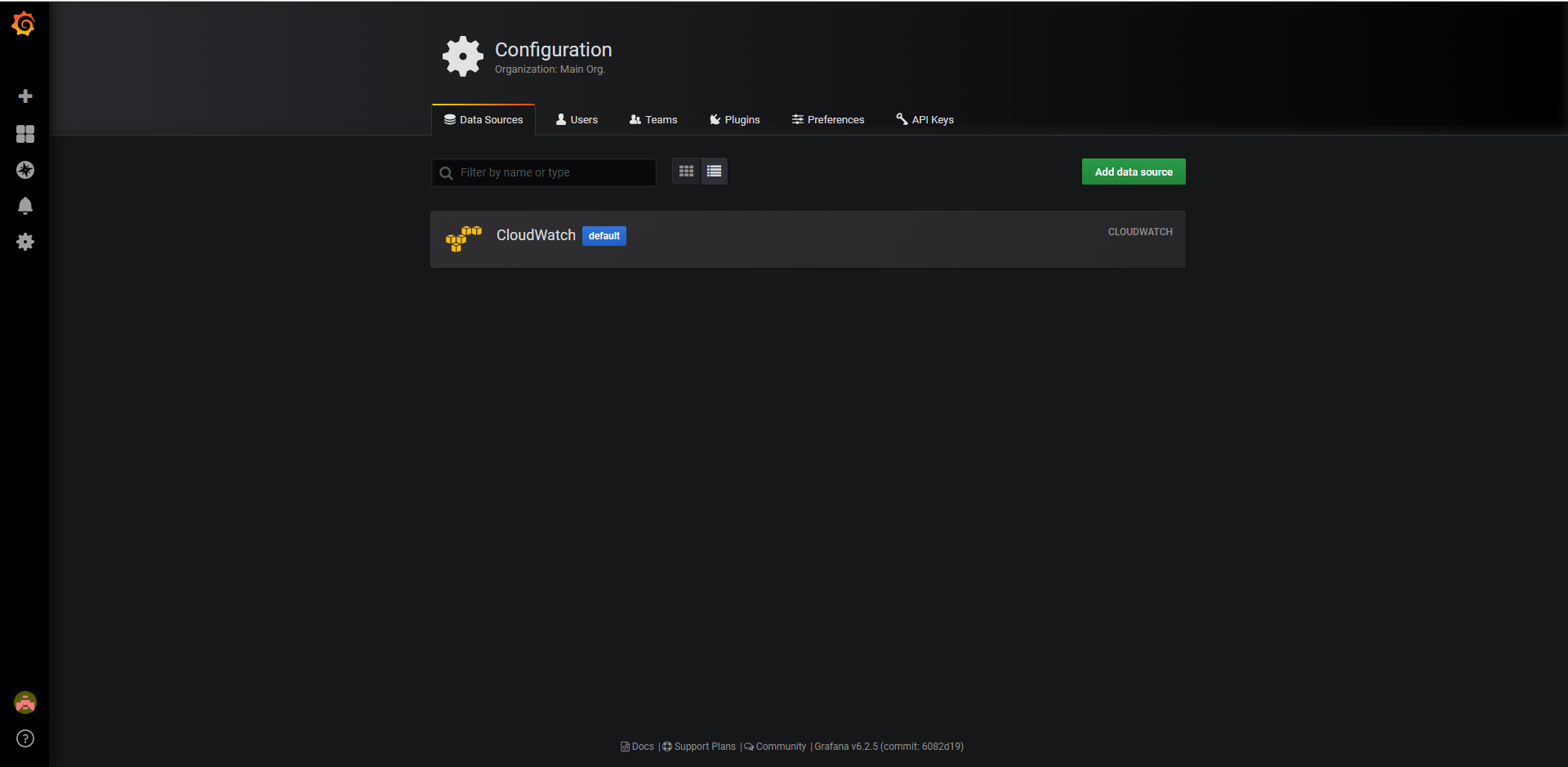The height and width of the screenshot is (767, 1568).
Task: Click the Add data source button
Action: coord(1134,172)
